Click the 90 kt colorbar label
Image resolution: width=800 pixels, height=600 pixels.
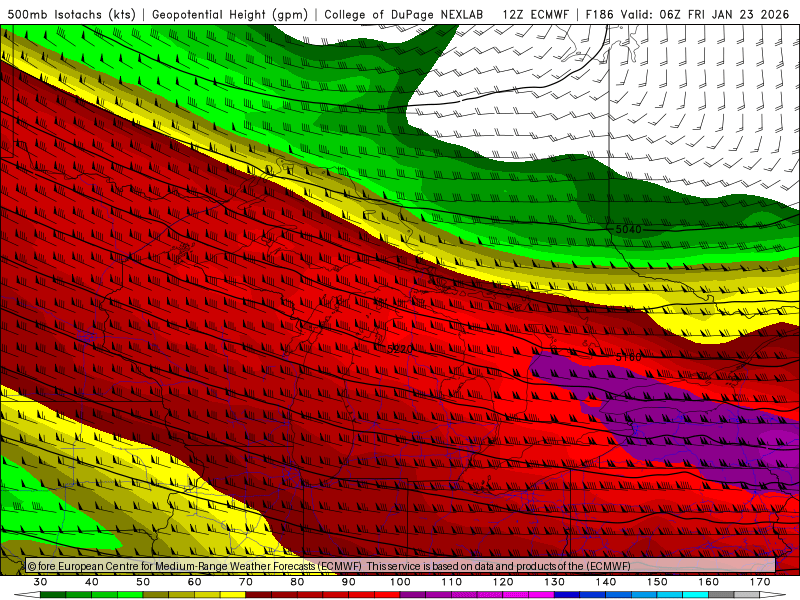click(349, 582)
